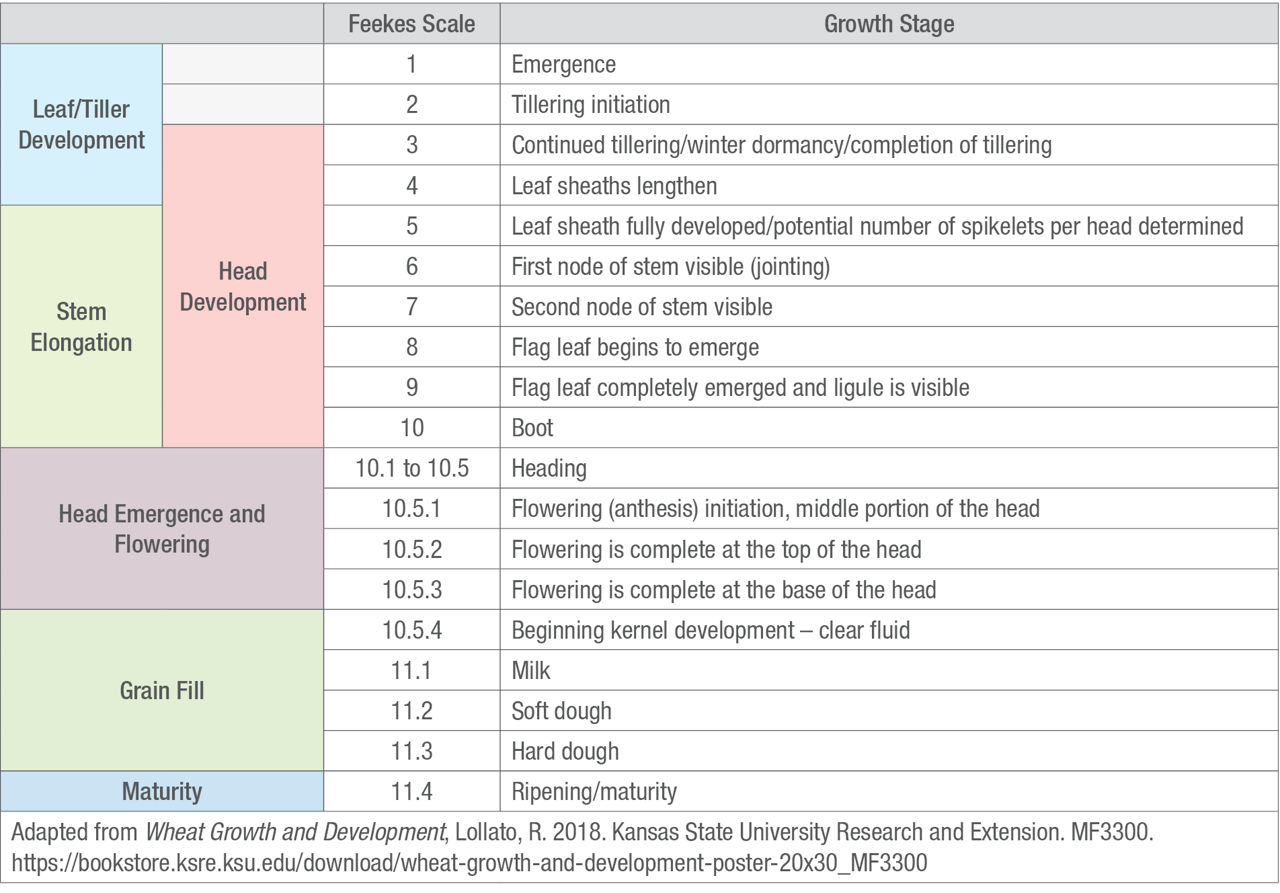Select 'Flag leaf begins to emerge' row
This screenshot has width=1280, height=893.
pos(635,348)
